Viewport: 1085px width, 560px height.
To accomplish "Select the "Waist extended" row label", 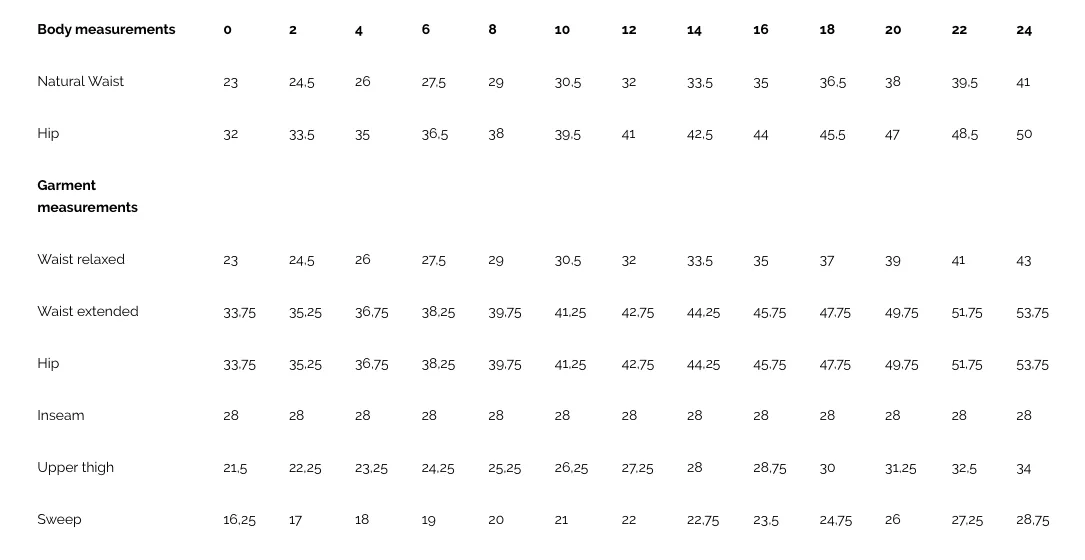I will (x=88, y=311).
